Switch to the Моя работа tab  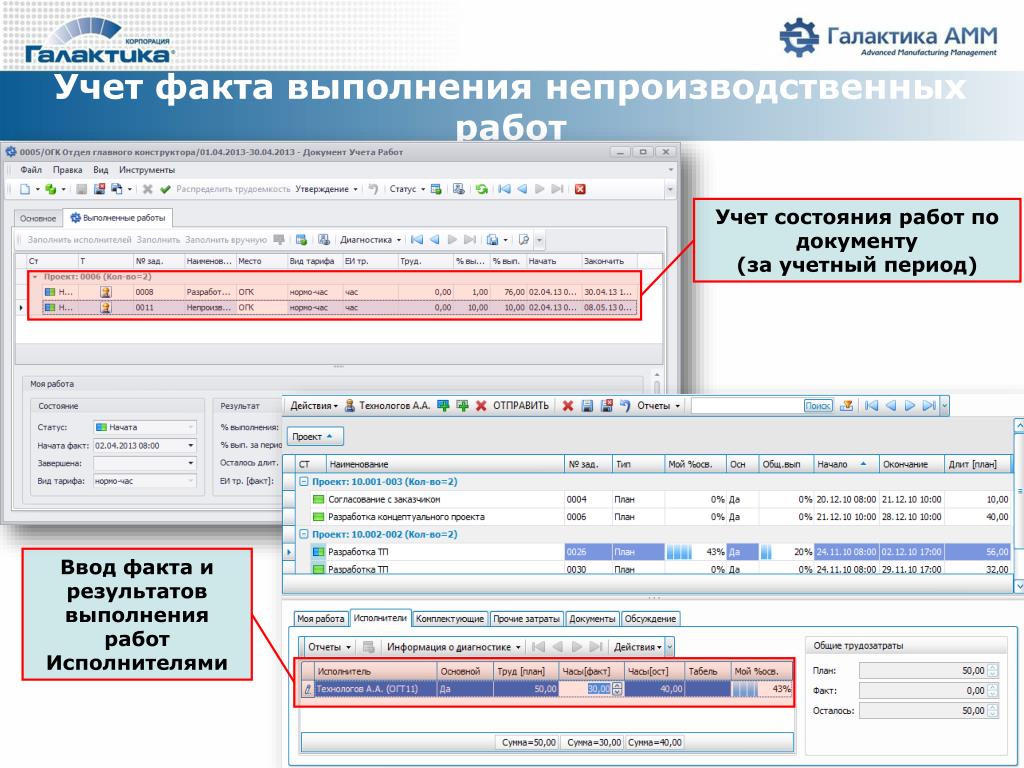320,618
